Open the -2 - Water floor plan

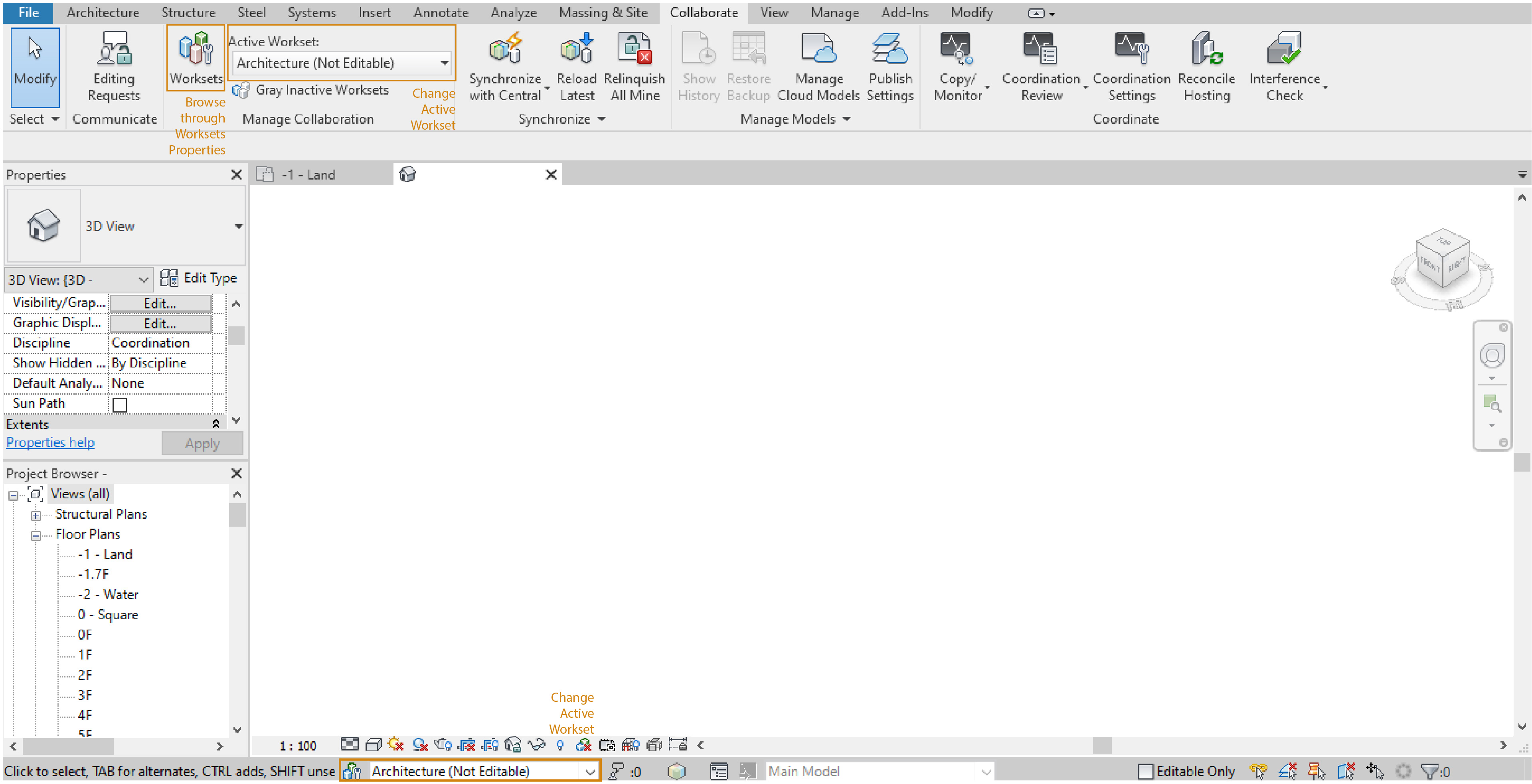109,594
